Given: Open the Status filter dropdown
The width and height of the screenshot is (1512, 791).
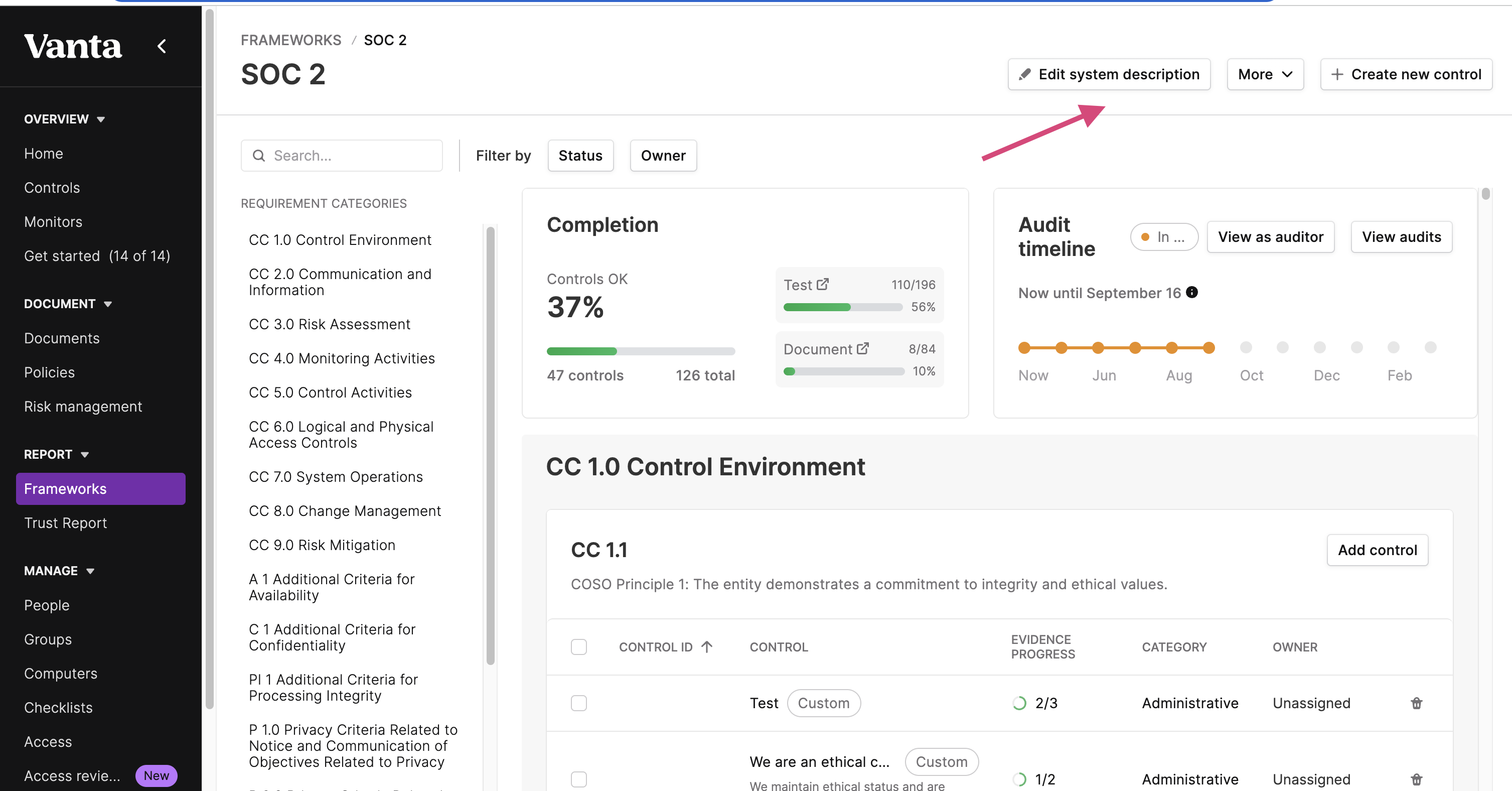Looking at the screenshot, I should (x=580, y=156).
